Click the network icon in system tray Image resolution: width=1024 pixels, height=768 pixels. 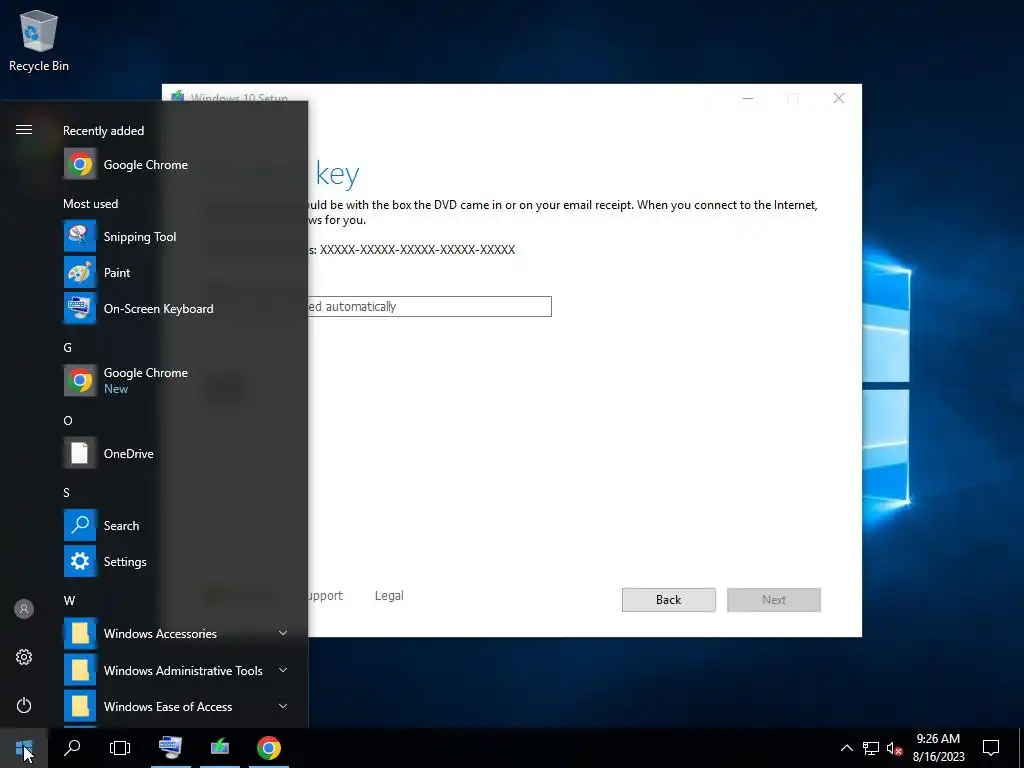click(x=871, y=748)
